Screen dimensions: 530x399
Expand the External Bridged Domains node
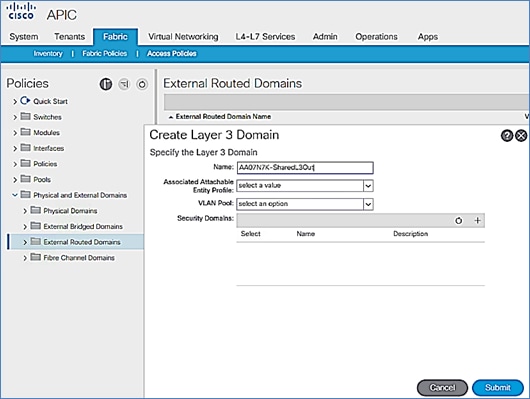pos(25,227)
